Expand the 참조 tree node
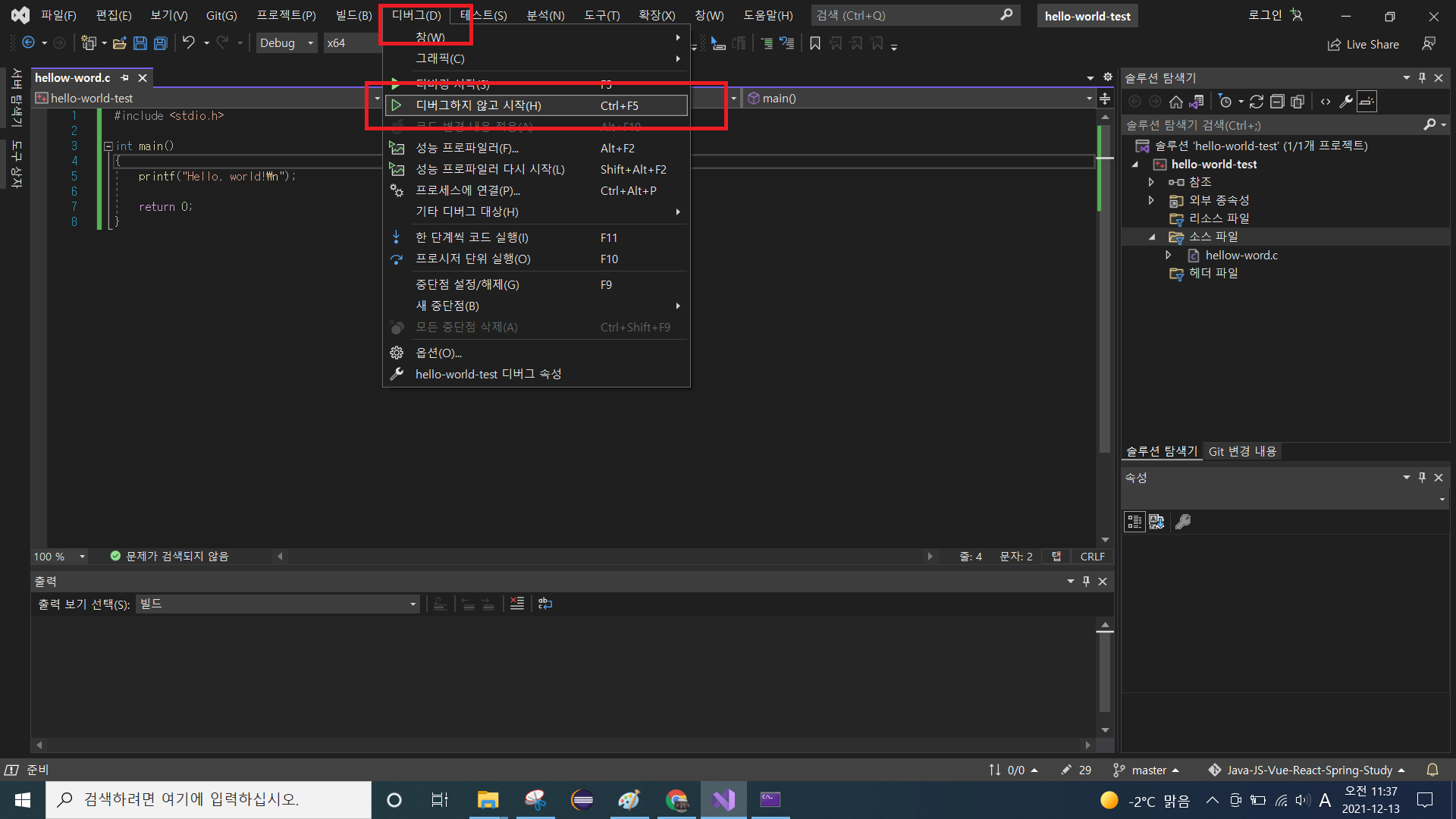The image size is (1456, 819). [x=1151, y=182]
